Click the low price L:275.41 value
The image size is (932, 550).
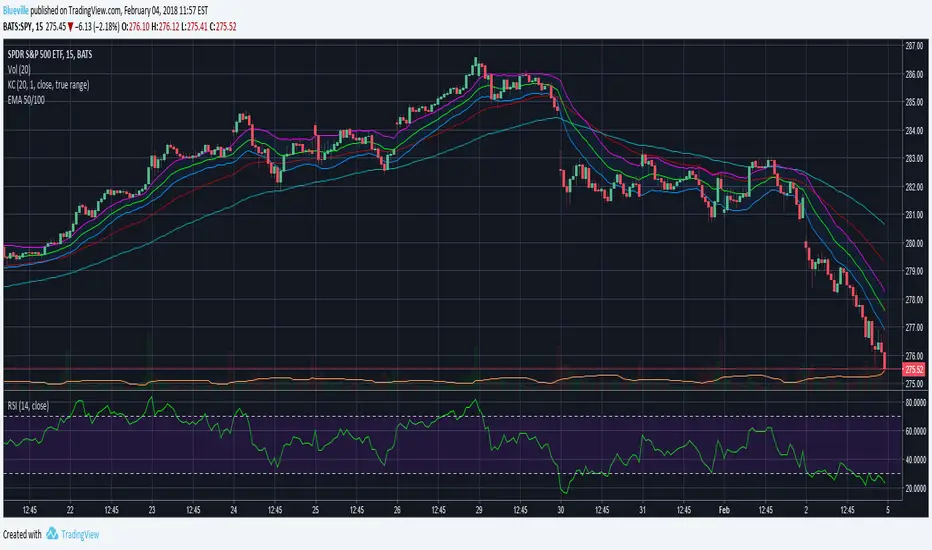(x=194, y=27)
